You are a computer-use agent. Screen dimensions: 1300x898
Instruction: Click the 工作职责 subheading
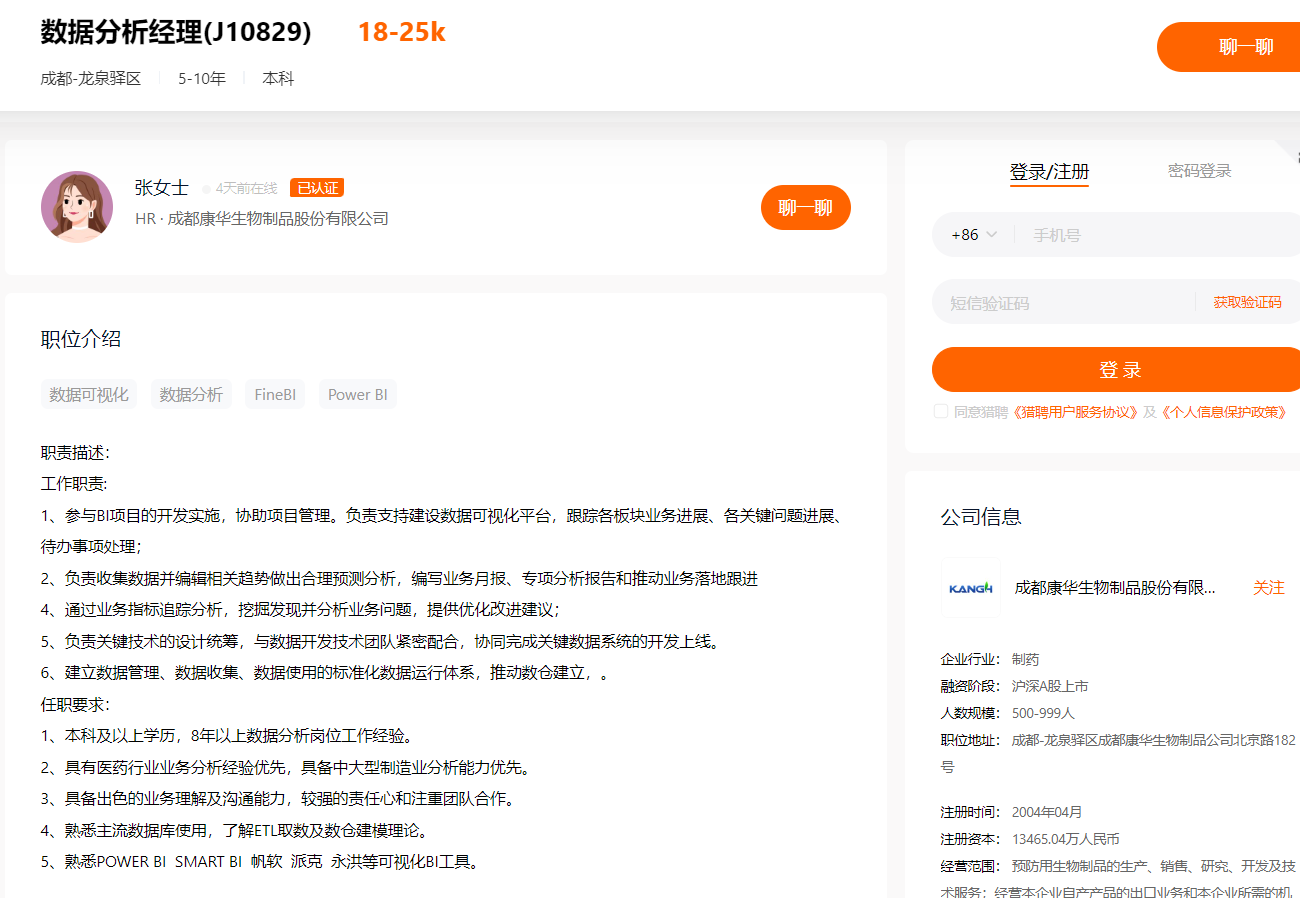coord(74,484)
